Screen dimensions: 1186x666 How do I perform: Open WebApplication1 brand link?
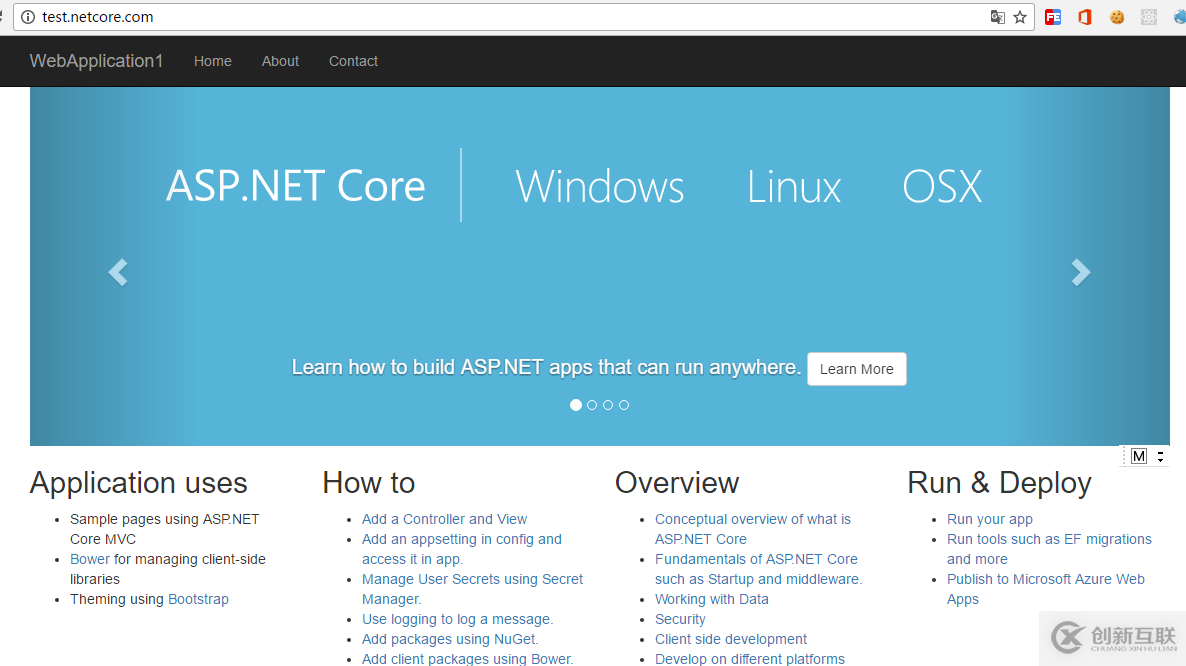click(96, 61)
